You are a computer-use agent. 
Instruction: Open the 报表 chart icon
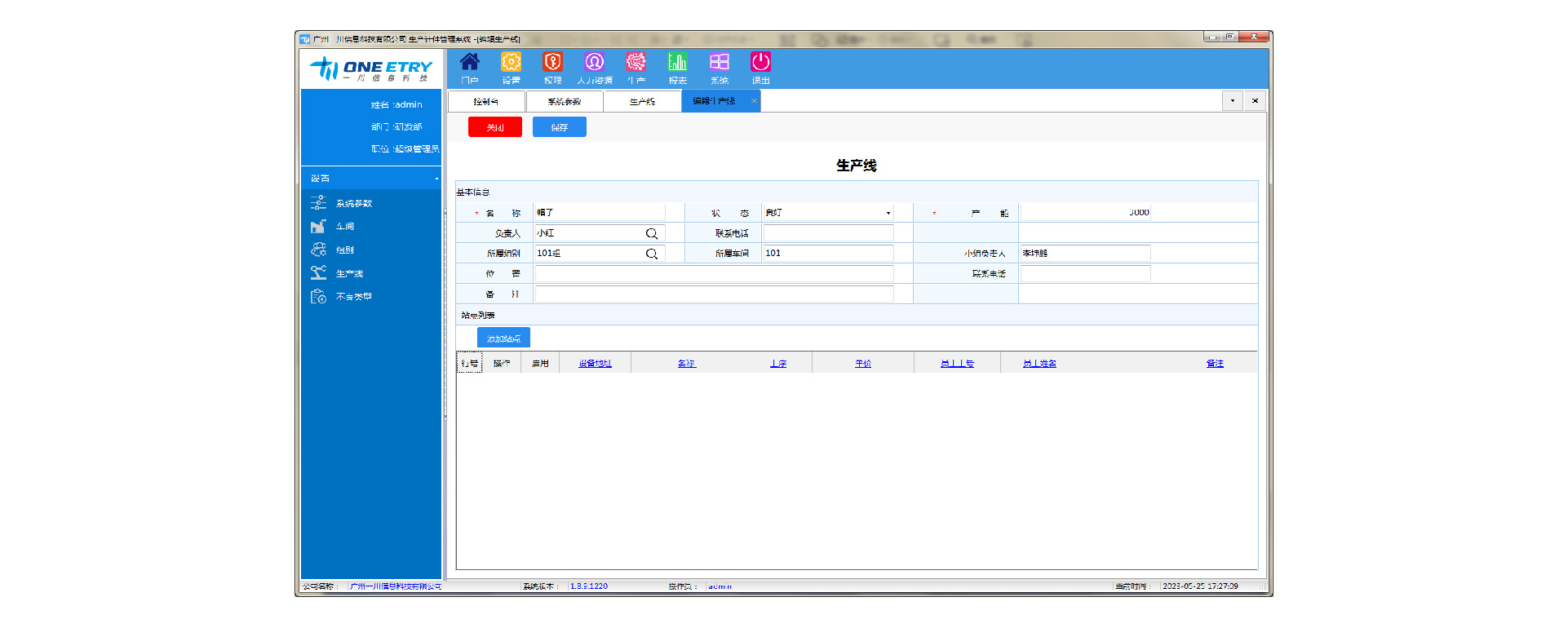(x=678, y=69)
